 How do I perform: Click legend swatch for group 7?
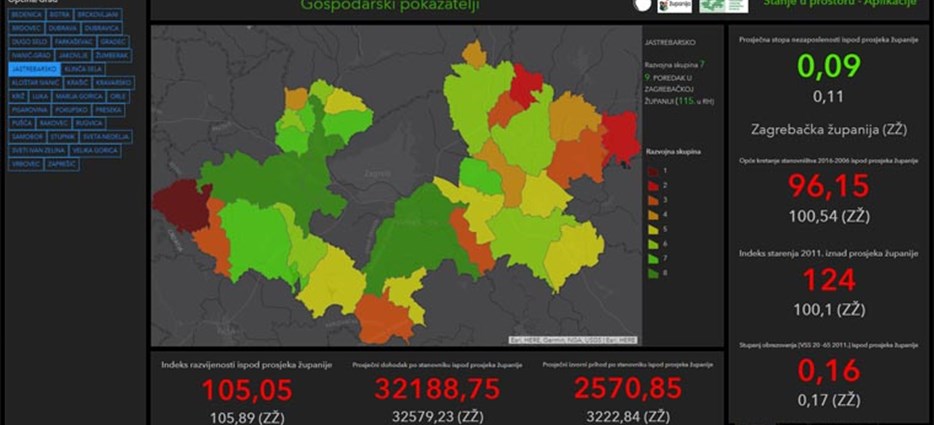[x=653, y=259]
